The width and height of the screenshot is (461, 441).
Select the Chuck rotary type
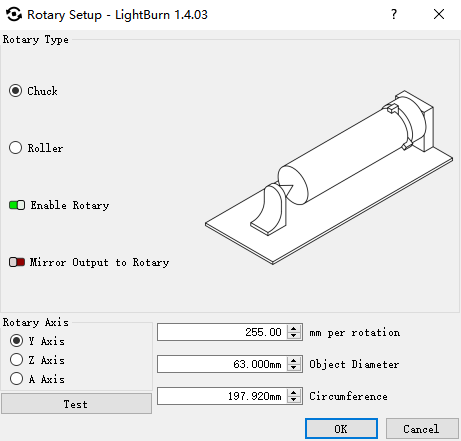click(16, 91)
